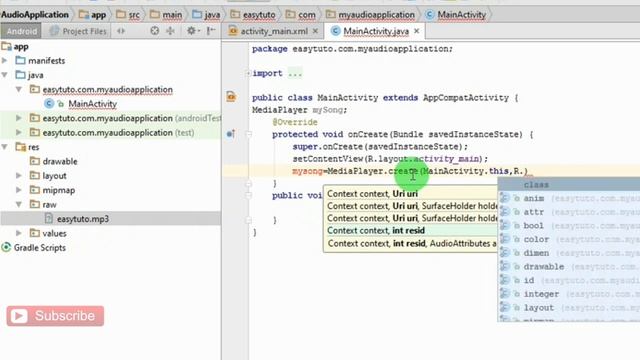Expand the folded import statement
640x360 pixels.
pyautogui.click(x=248, y=73)
